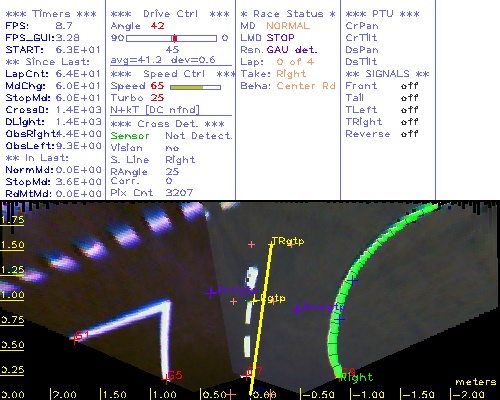Toggle the TLeft signal off value
Image resolution: width=500 pixels, height=400 pixels.
tap(409, 110)
